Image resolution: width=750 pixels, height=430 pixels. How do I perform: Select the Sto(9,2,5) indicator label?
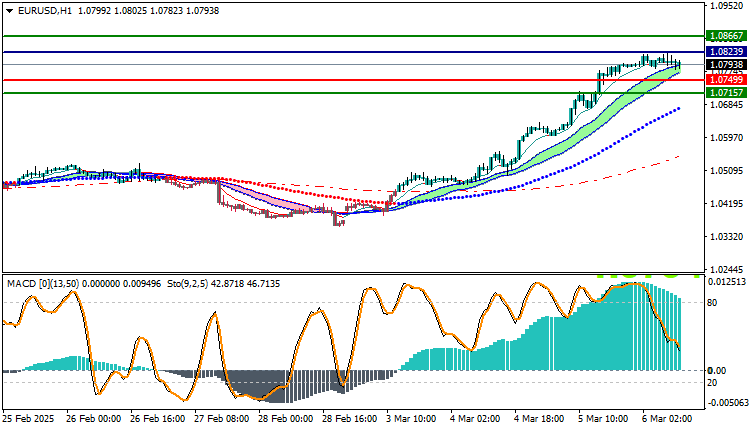188,284
